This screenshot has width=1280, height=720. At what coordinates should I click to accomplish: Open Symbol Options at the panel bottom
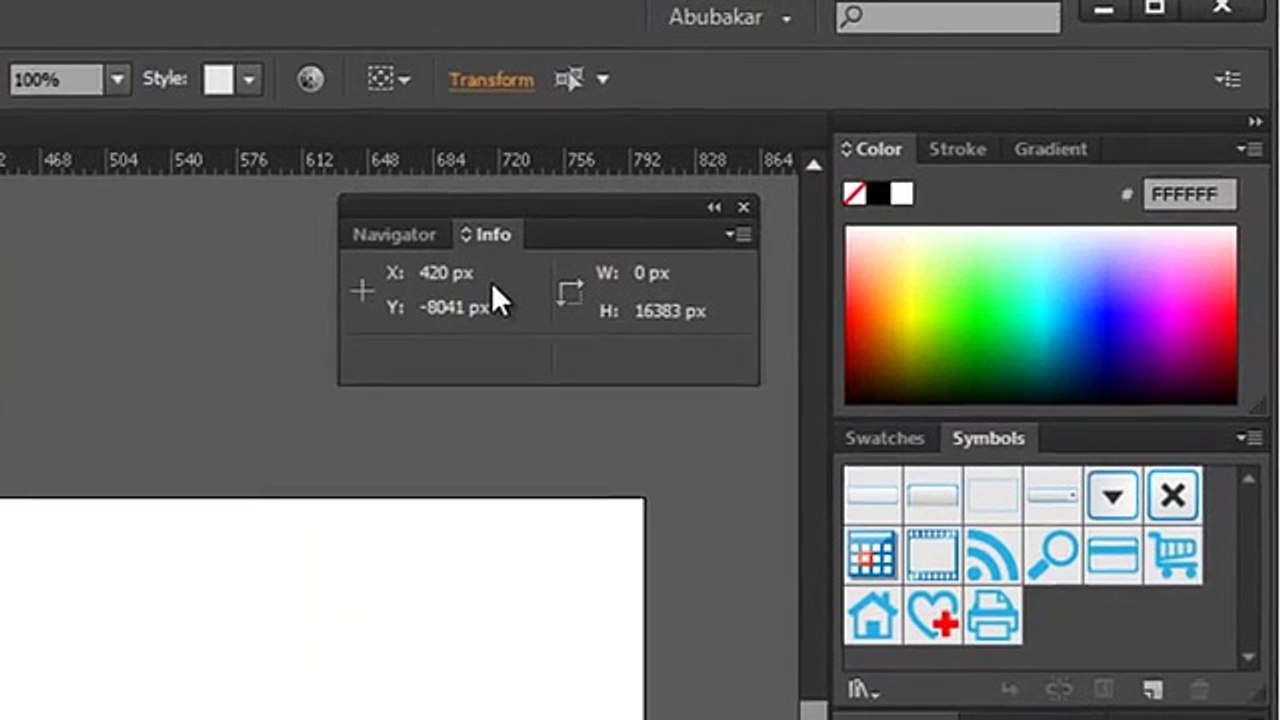(x=1104, y=690)
